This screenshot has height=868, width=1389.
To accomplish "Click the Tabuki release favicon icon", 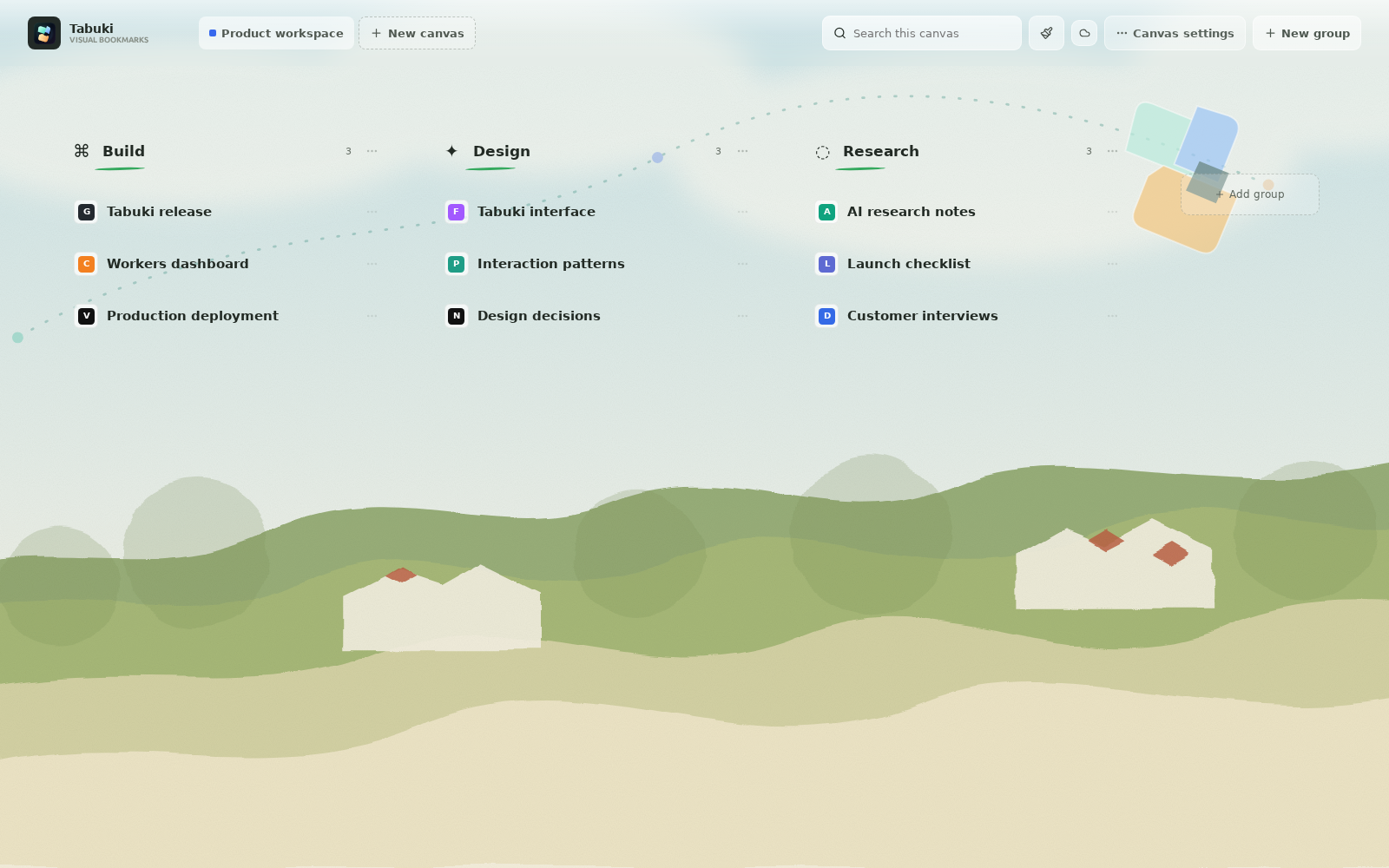I will 87,212.
